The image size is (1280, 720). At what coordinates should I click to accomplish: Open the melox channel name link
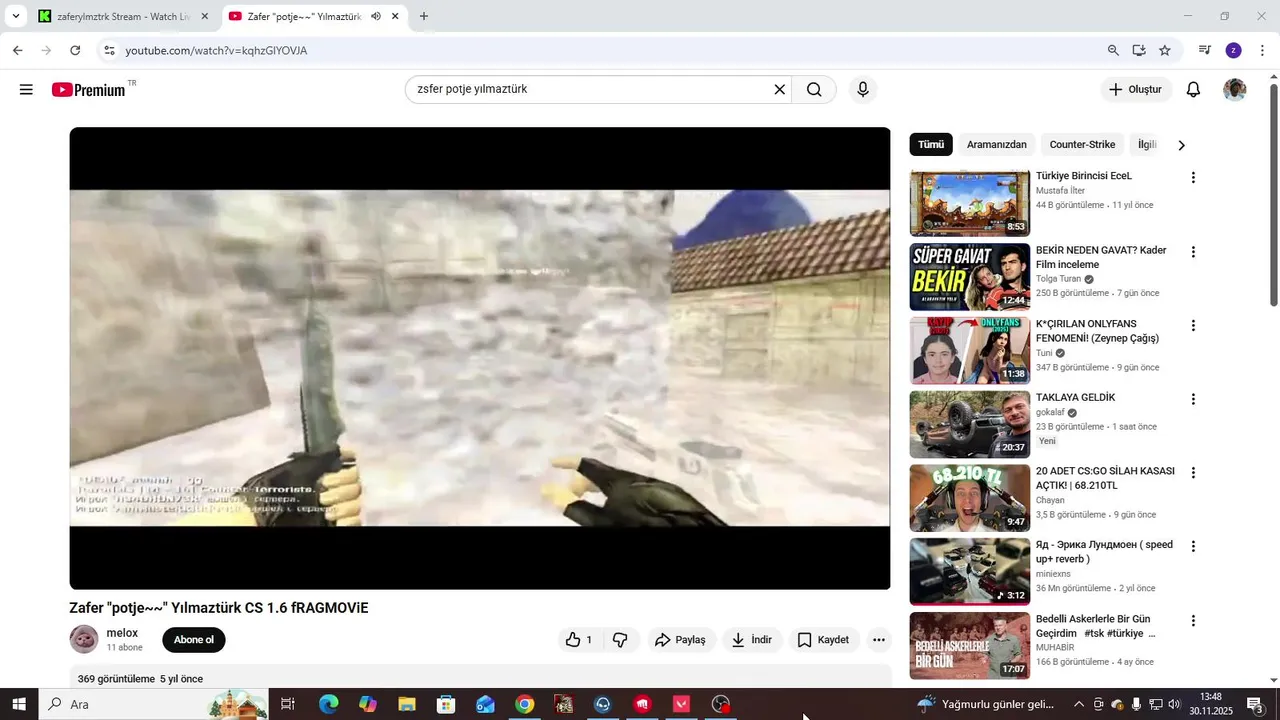click(122, 633)
